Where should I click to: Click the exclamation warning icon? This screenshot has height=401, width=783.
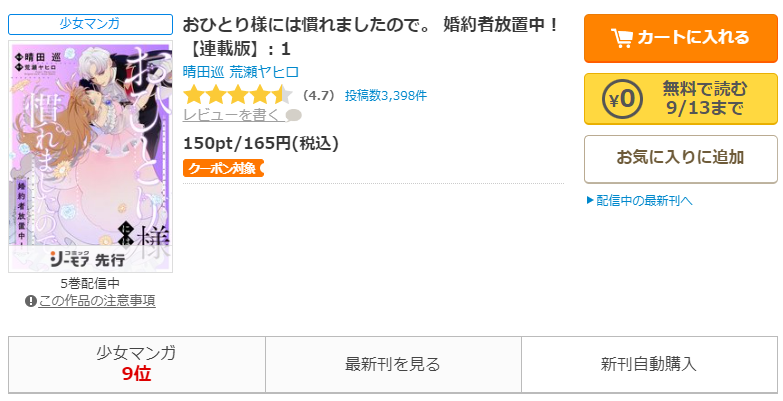pos(30,301)
